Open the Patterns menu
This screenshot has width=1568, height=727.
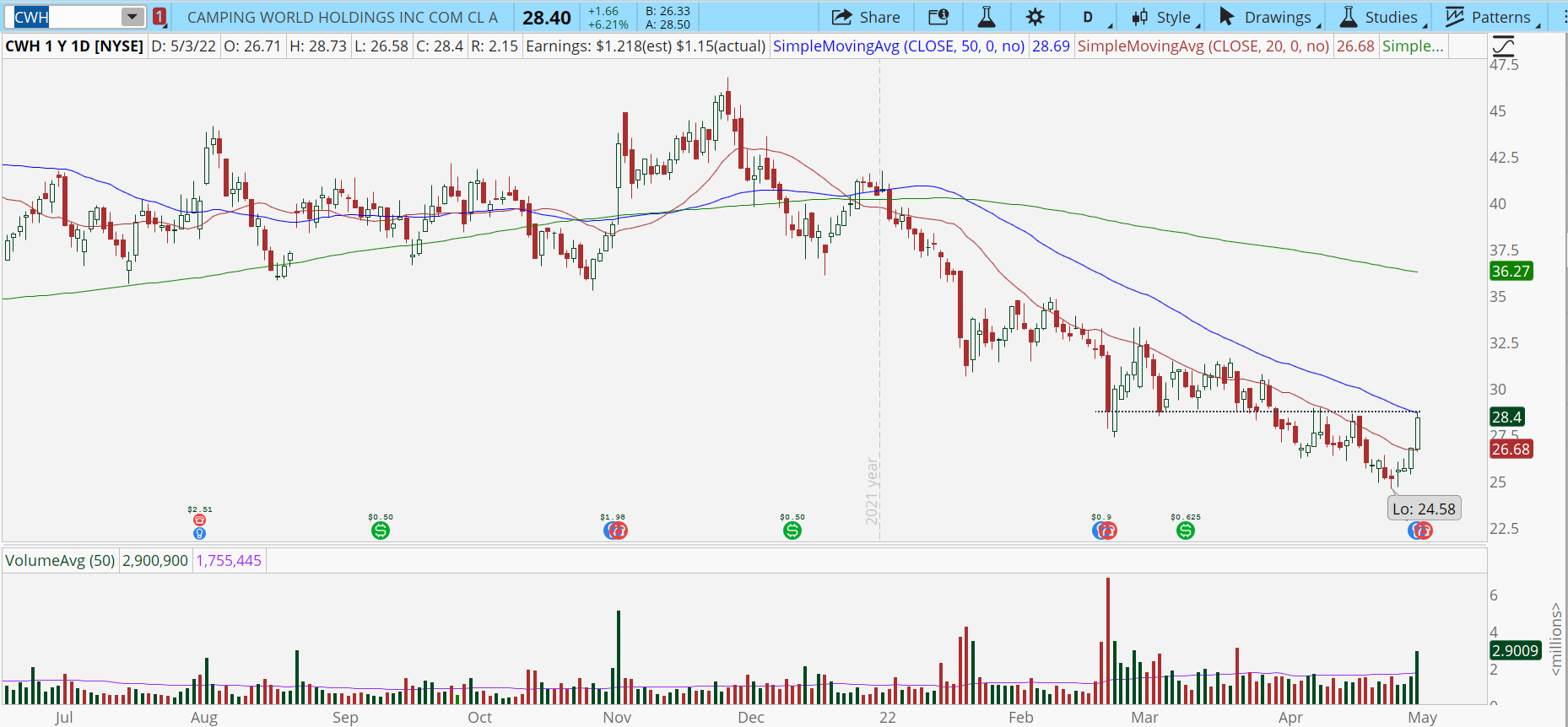(x=1490, y=17)
